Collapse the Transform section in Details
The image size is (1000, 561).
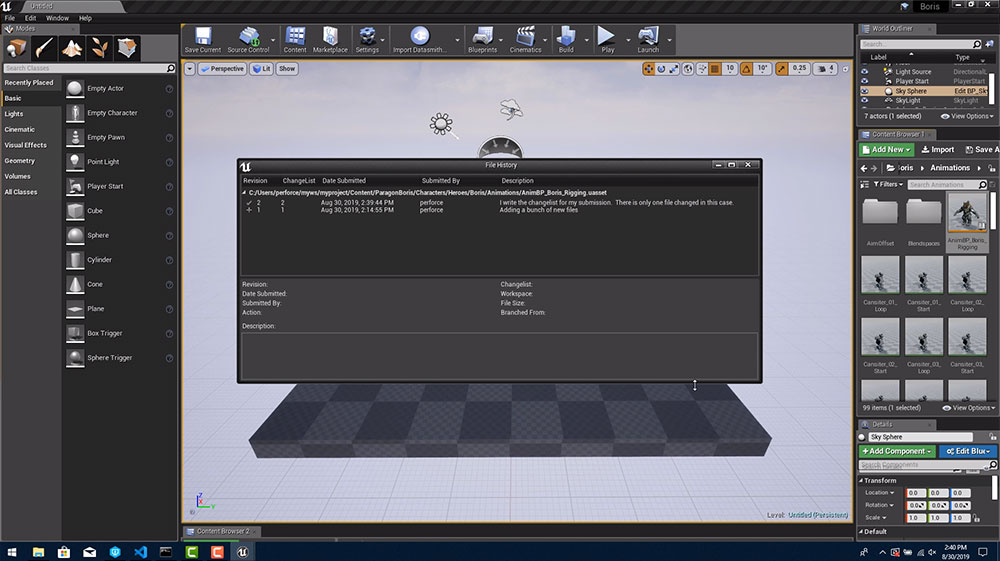(x=861, y=480)
